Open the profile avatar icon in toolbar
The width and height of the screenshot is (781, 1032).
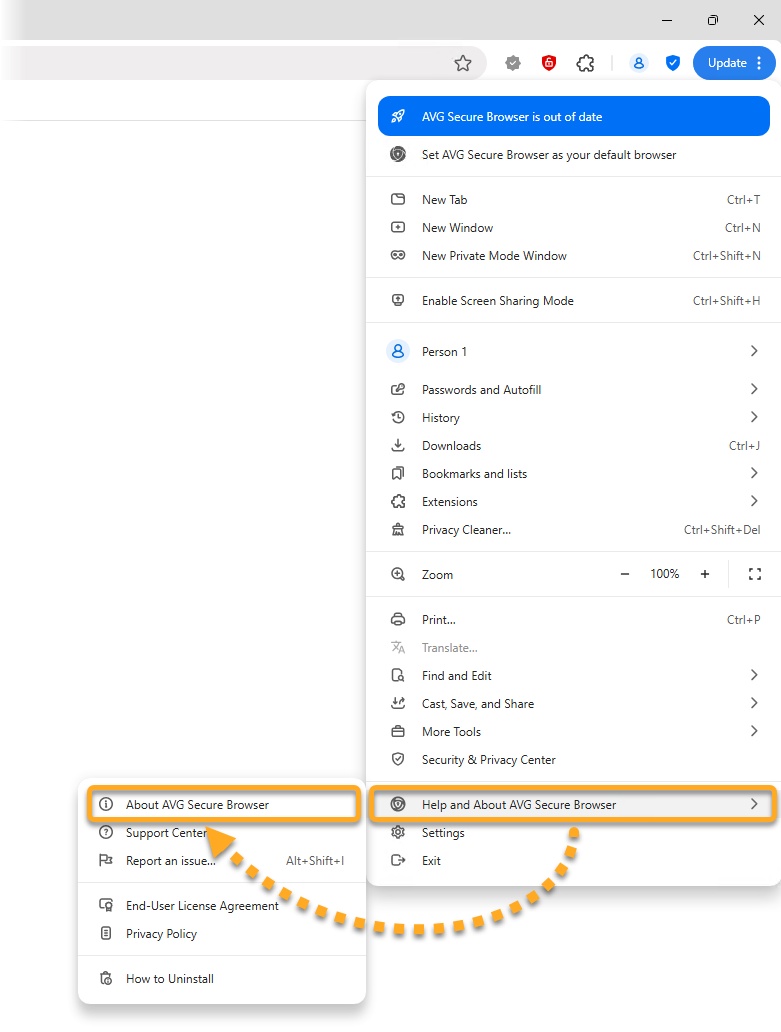pyautogui.click(x=638, y=63)
